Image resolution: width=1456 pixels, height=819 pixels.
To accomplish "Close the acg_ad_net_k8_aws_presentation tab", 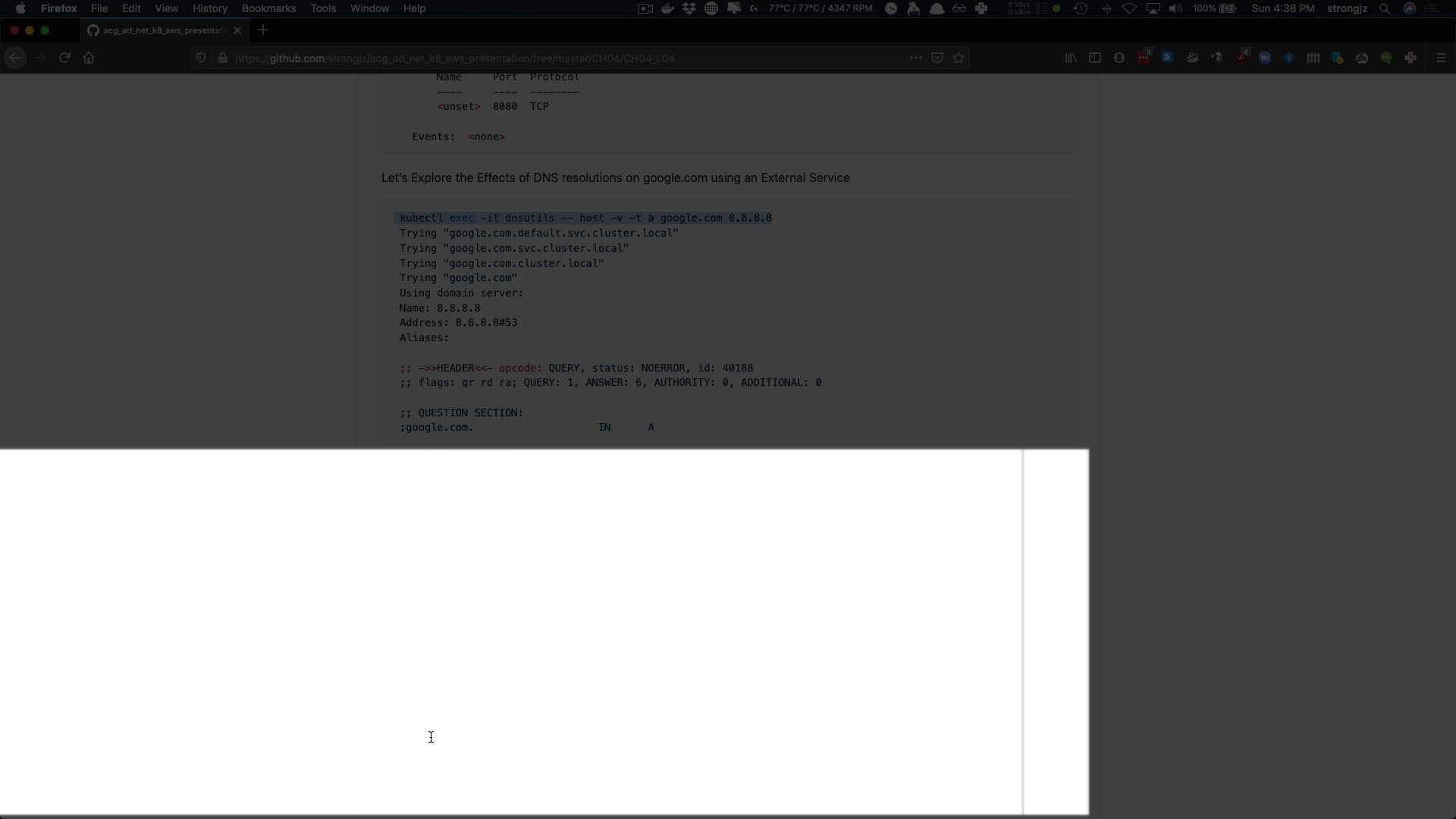I will coord(237,30).
